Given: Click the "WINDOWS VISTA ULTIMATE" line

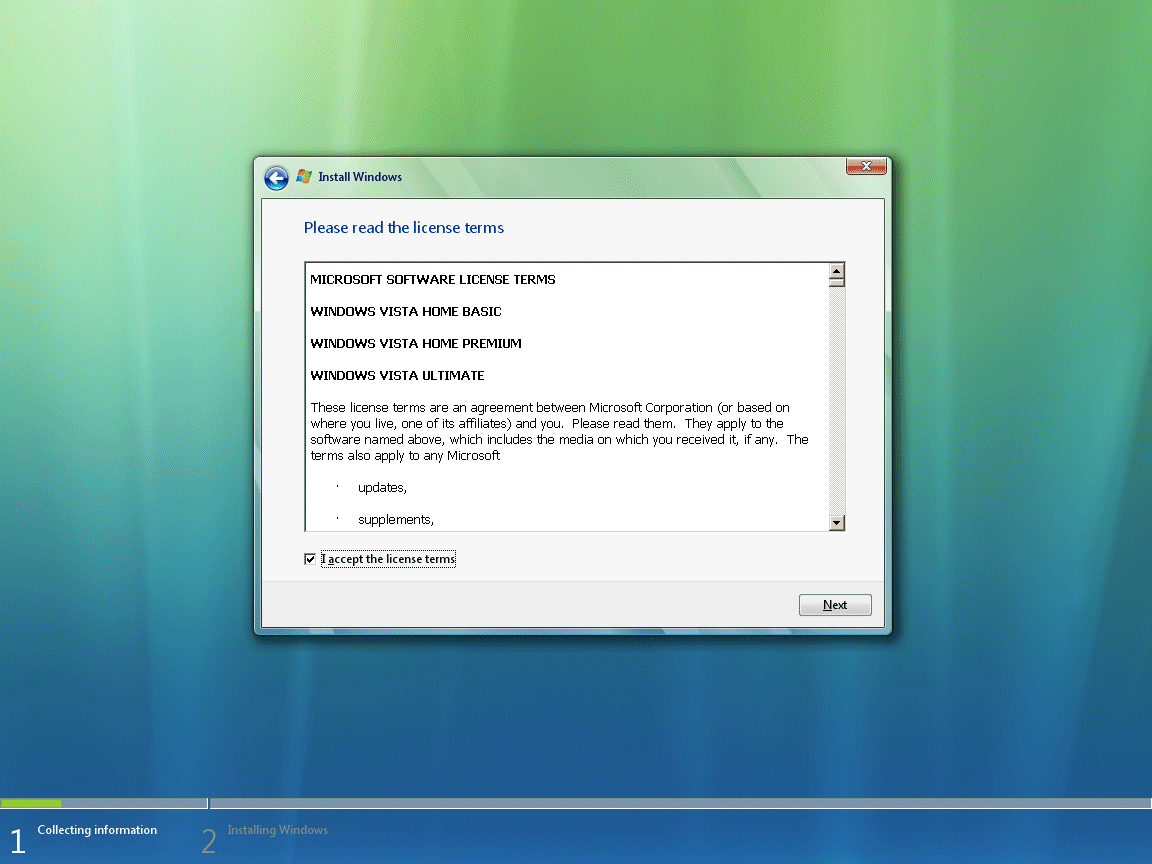Looking at the screenshot, I should click(x=397, y=376).
